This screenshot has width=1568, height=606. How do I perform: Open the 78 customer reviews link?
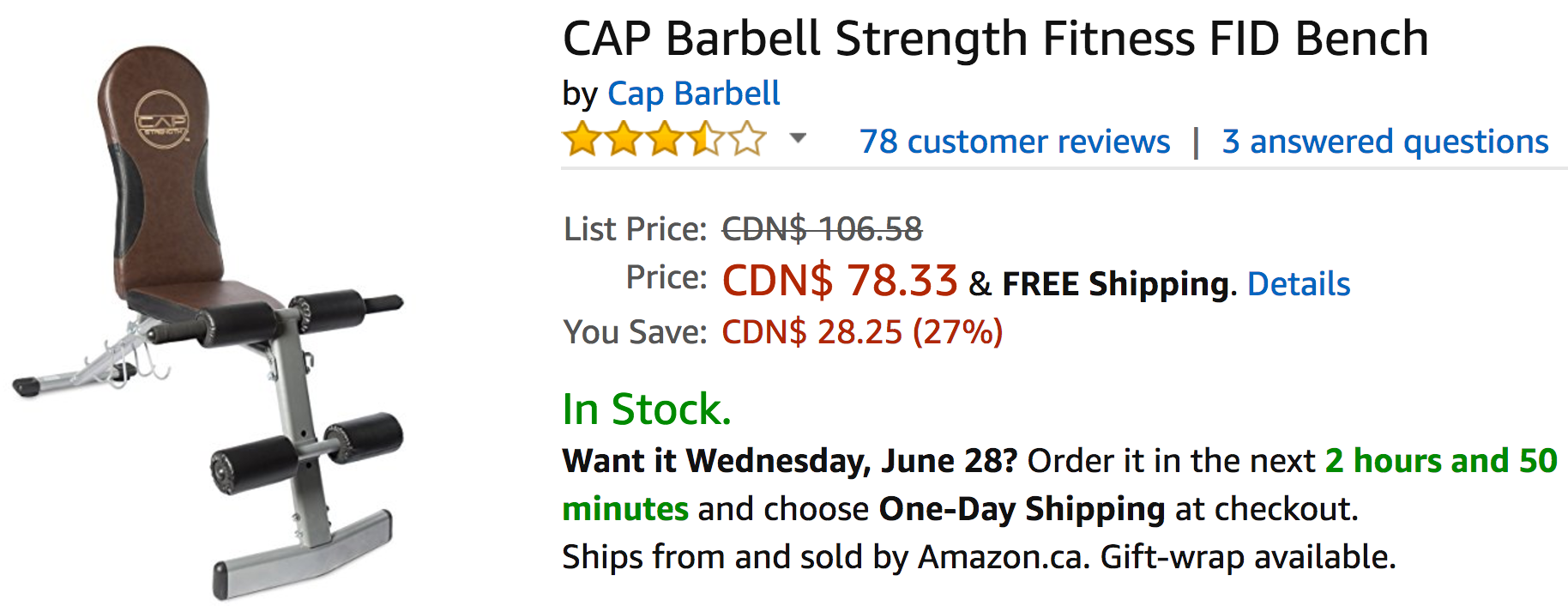click(x=1015, y=141)
